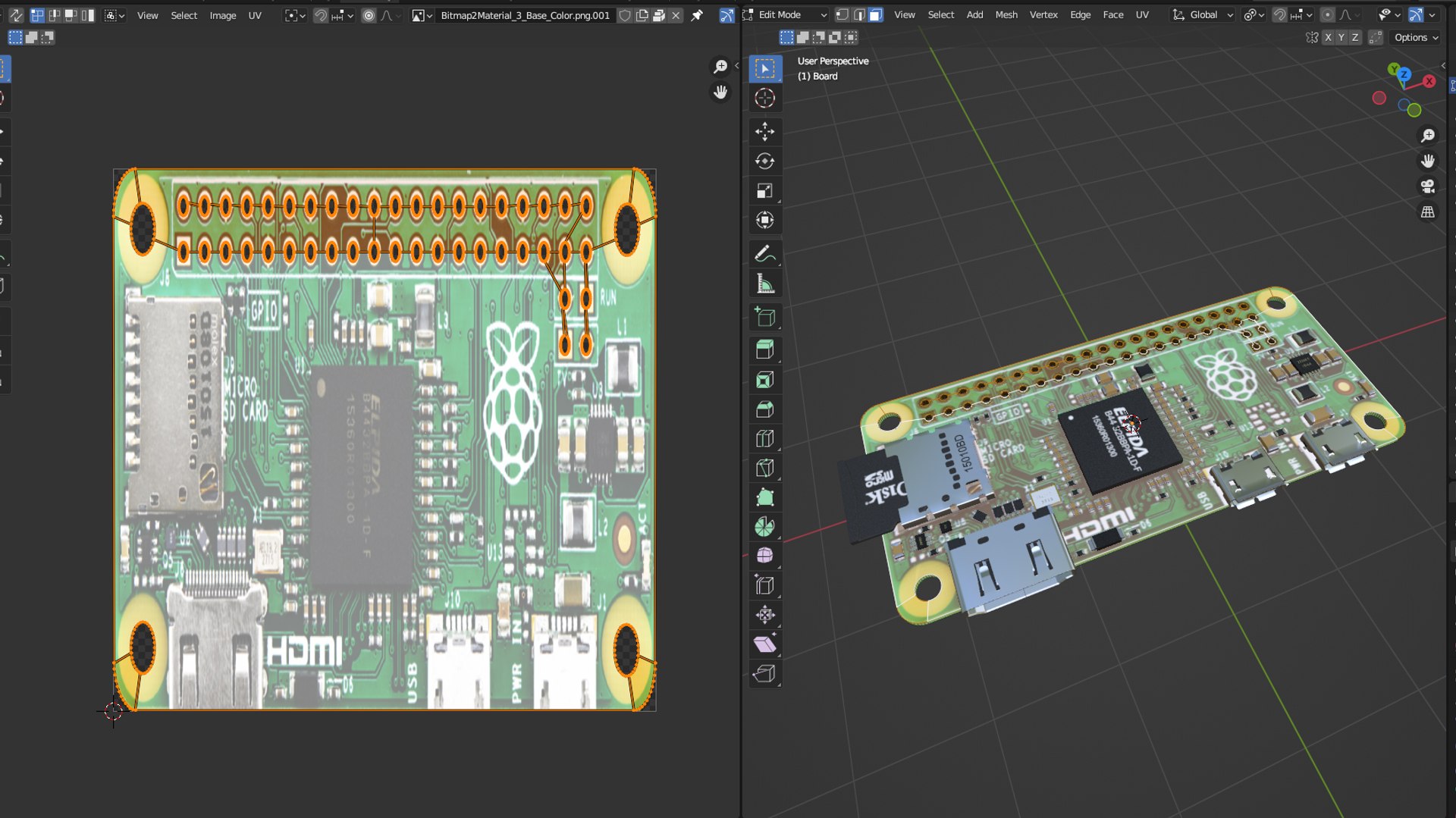The width and height of the screenshot is (1456, 818).
Task: Select the Extrude Region tool
Action: 764,350
